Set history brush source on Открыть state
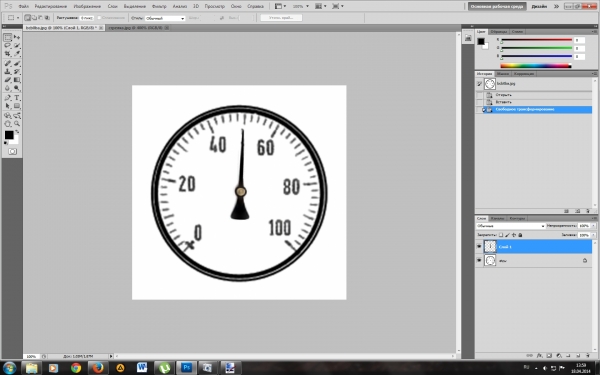 pos(479,95)
